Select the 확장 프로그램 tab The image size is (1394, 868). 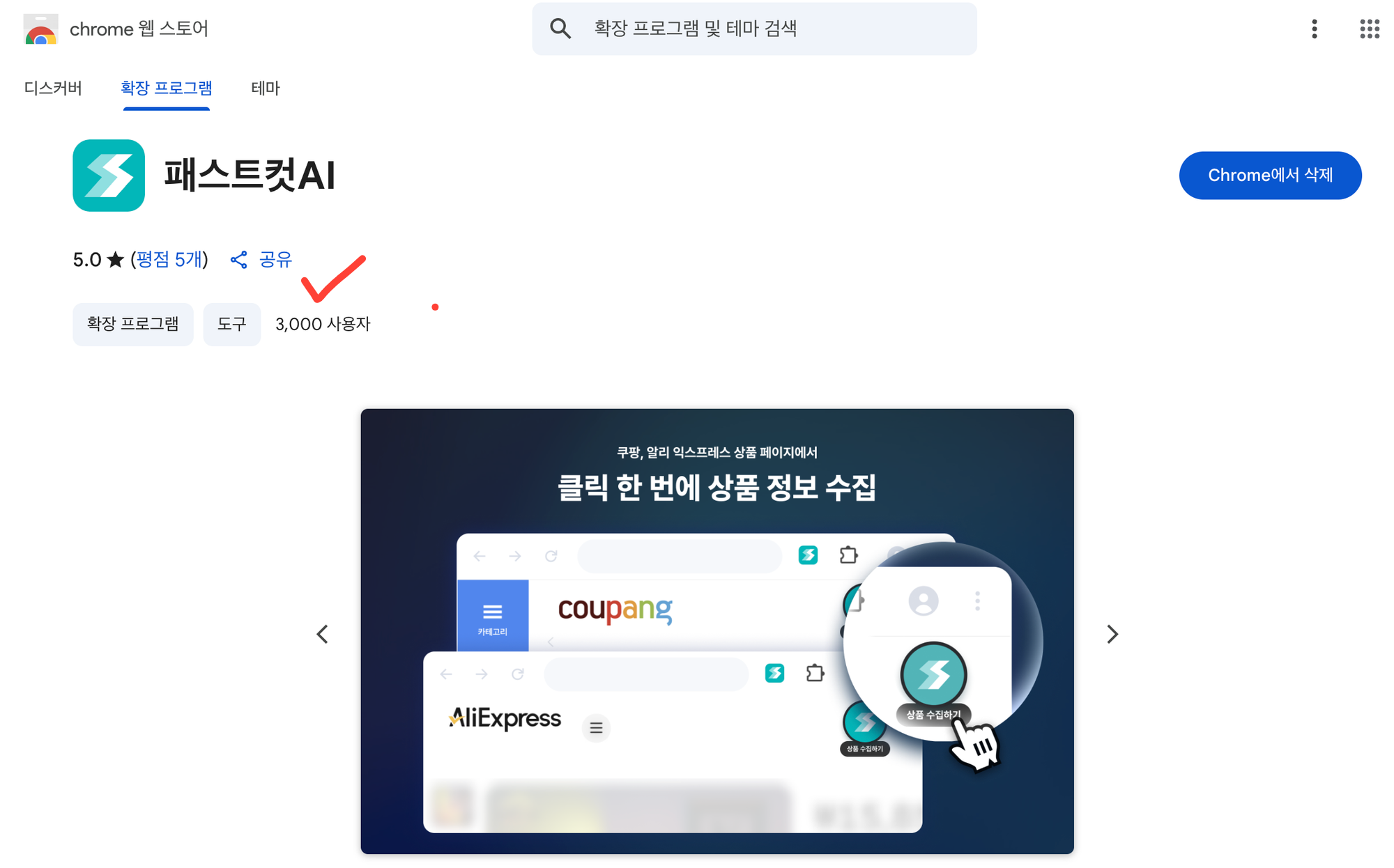point(167,88)
